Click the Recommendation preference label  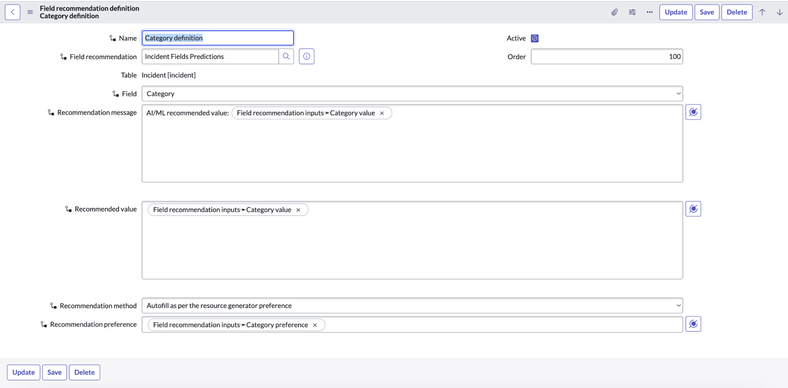(x=93, y=325)
